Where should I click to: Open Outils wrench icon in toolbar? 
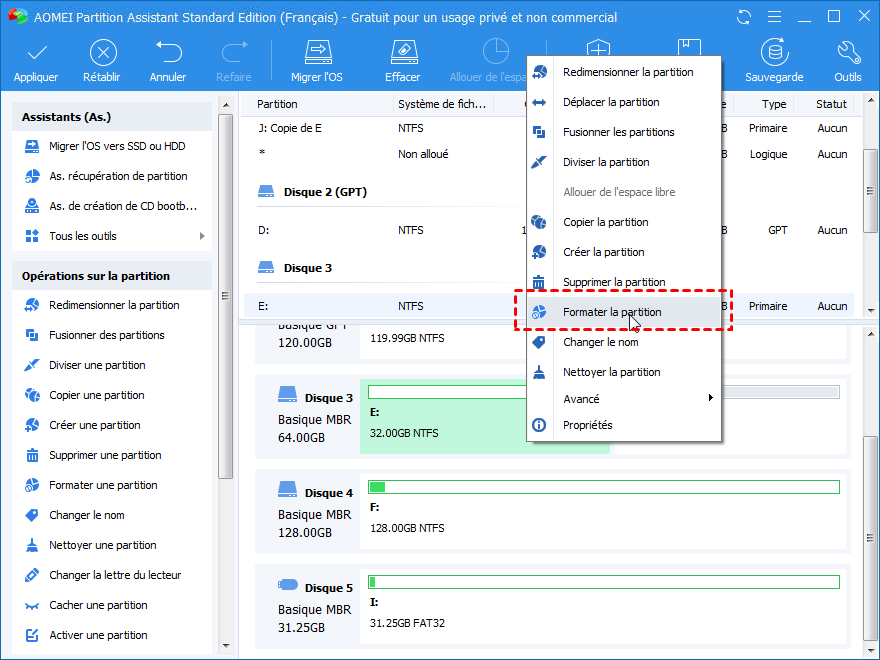click(x=847, y=53)
